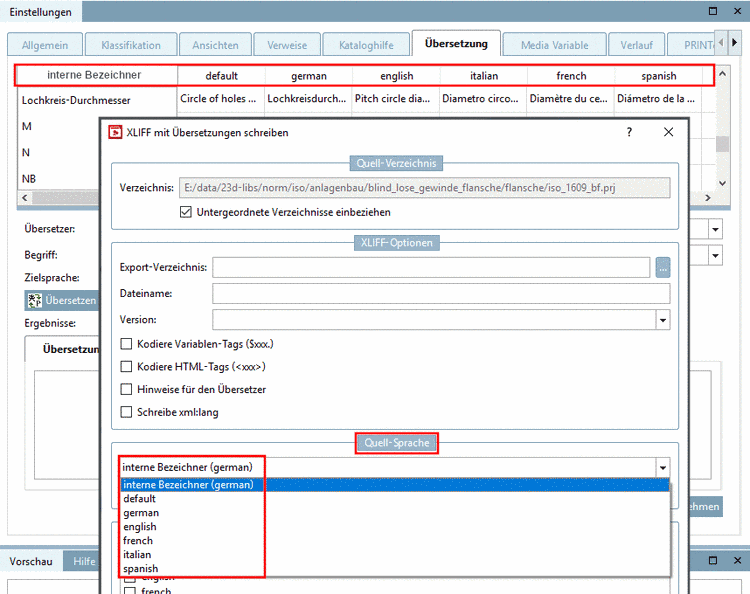Check the Schreibe xml:lang option

coord(126,412)
